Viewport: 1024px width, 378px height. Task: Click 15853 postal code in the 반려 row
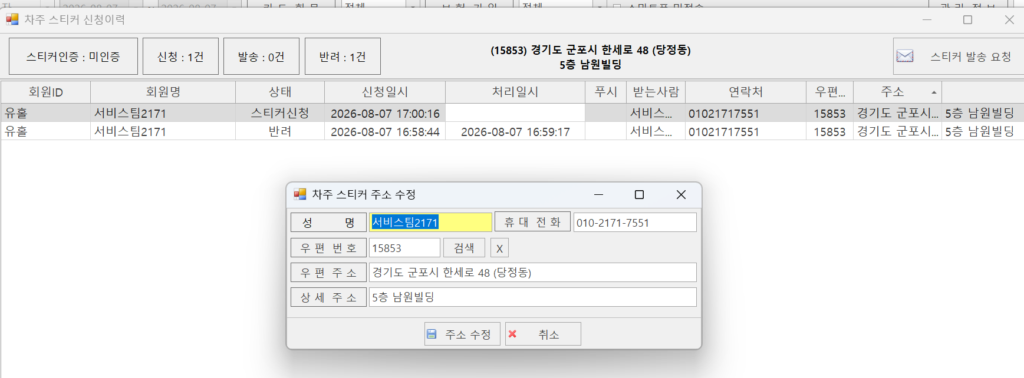[x=829, y=131]
